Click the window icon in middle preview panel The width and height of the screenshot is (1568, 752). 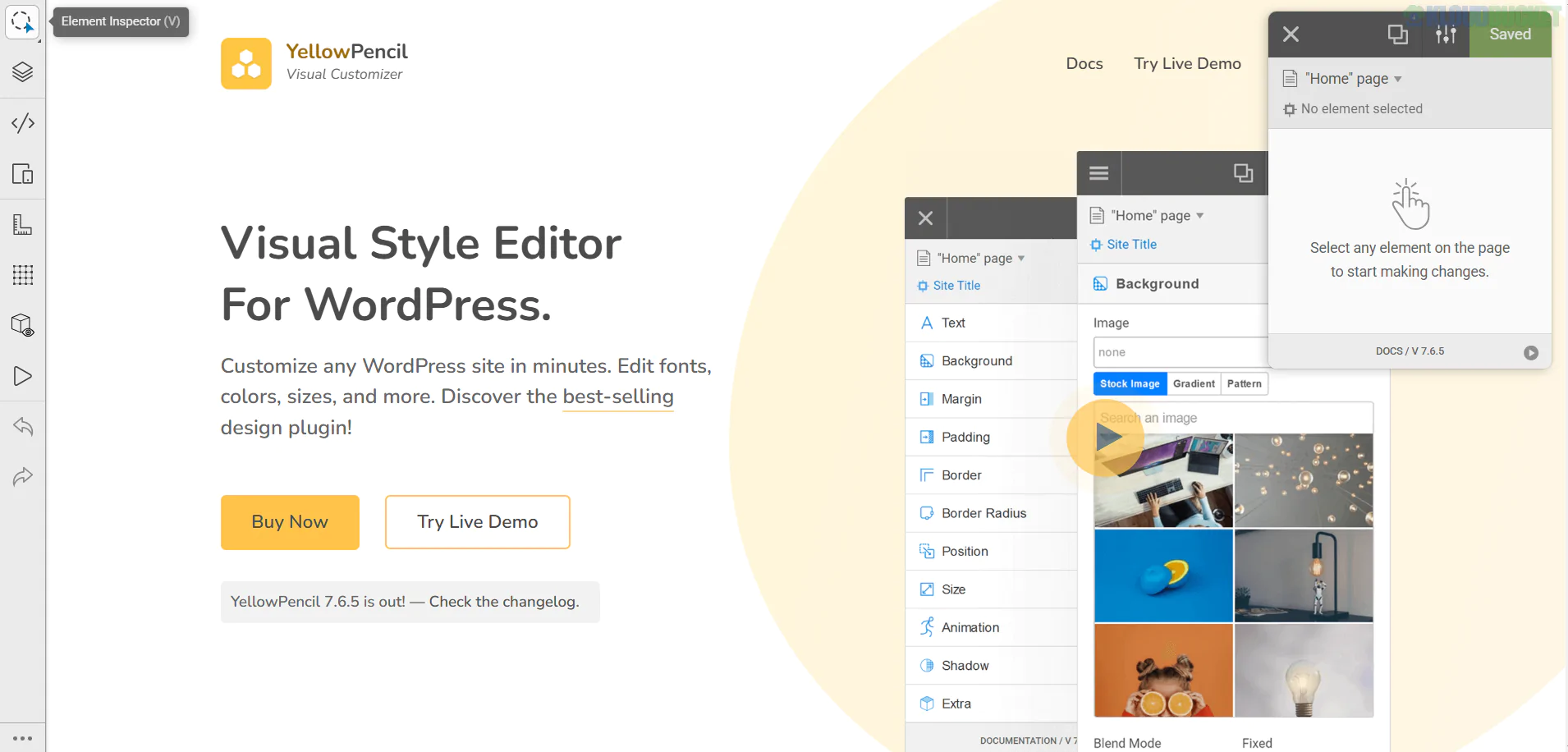click(x=1243, y=173)
